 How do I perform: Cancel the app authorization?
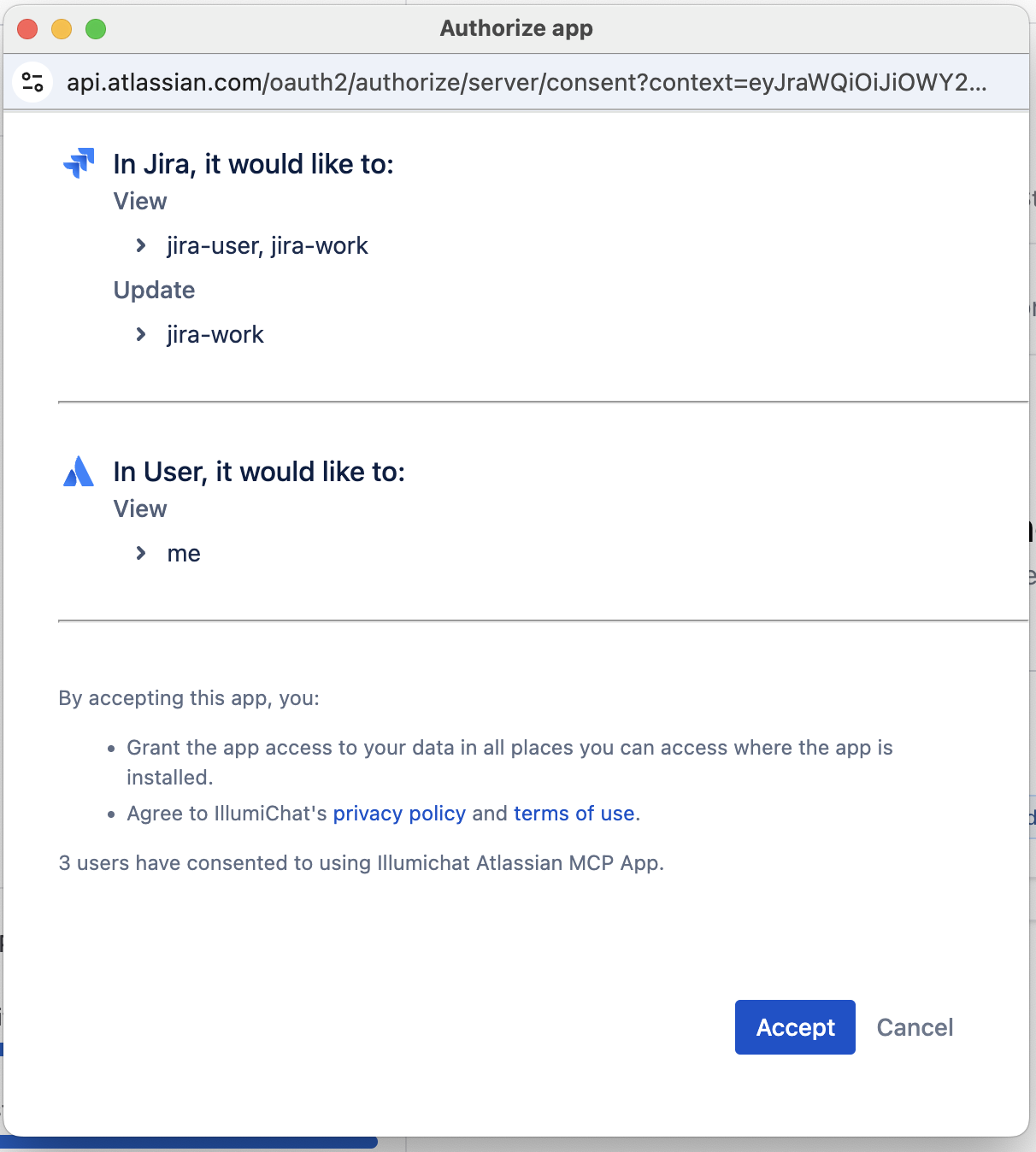[915, 1027]
